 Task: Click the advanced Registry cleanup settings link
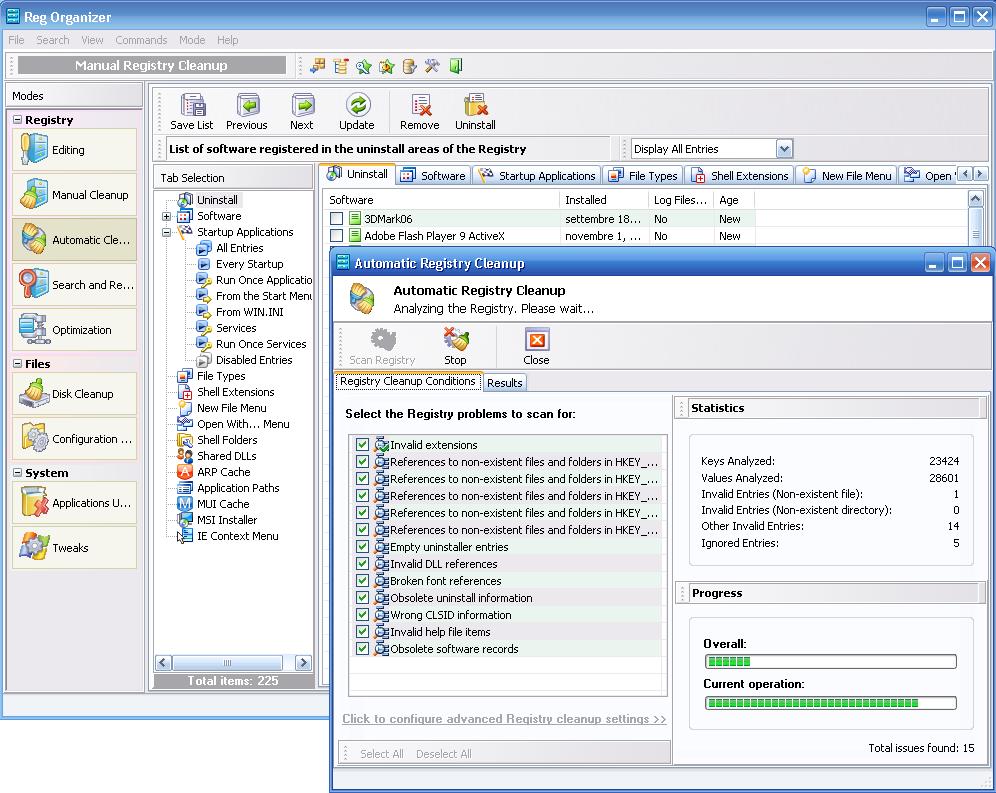coord(504,719)
